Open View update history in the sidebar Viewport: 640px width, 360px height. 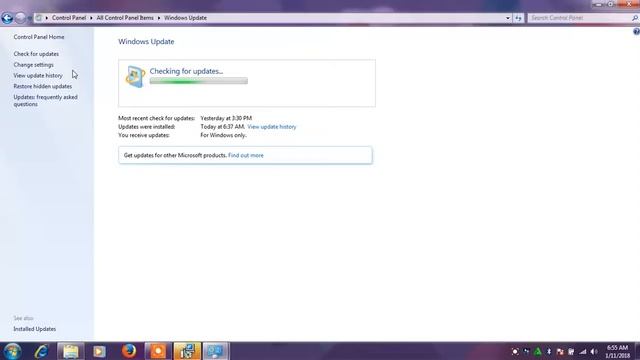point(38,76)
